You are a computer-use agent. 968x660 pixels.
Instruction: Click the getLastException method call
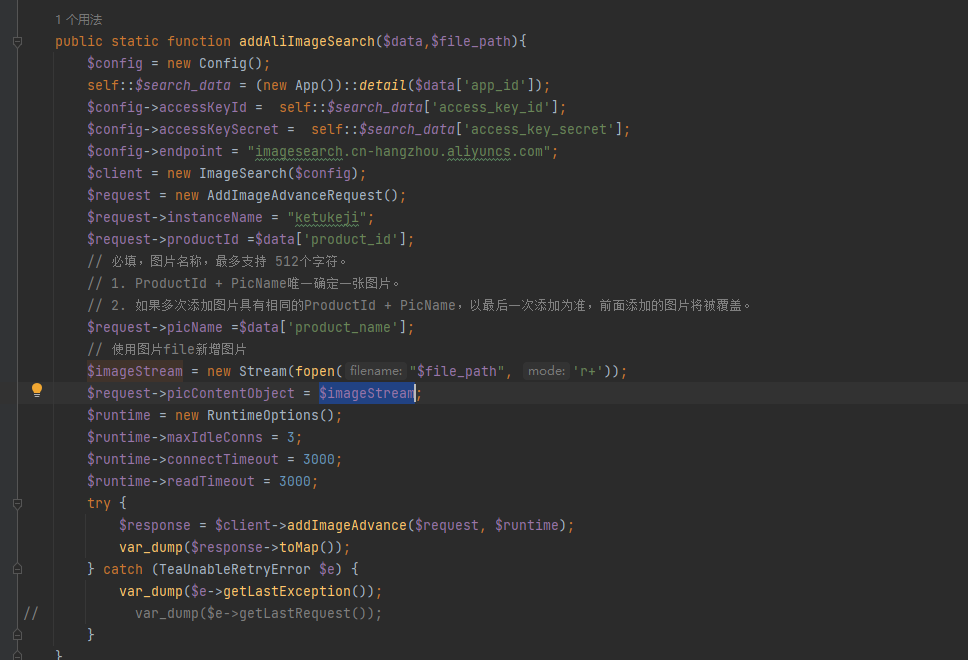pos(287,591)
